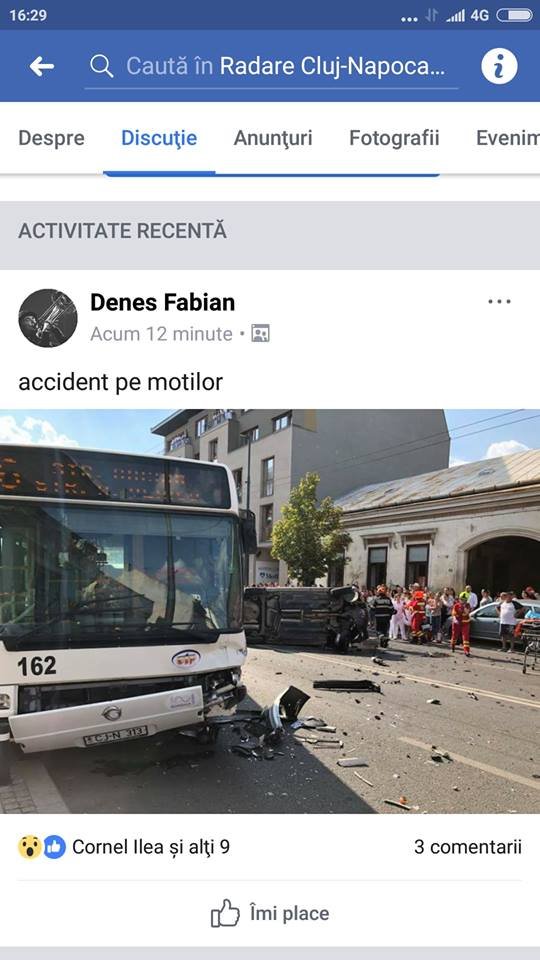View the wow reaction emoji
The height and width of the screenshot is (960, 540).
tap(29, 847)
